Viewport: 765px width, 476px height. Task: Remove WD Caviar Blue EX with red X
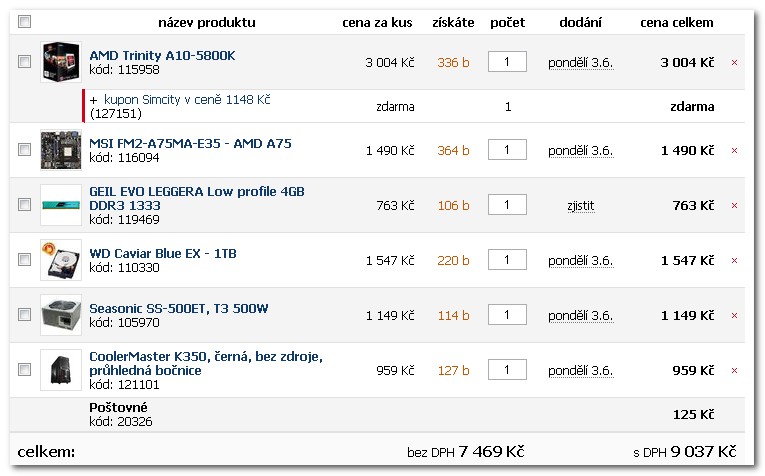734,261
